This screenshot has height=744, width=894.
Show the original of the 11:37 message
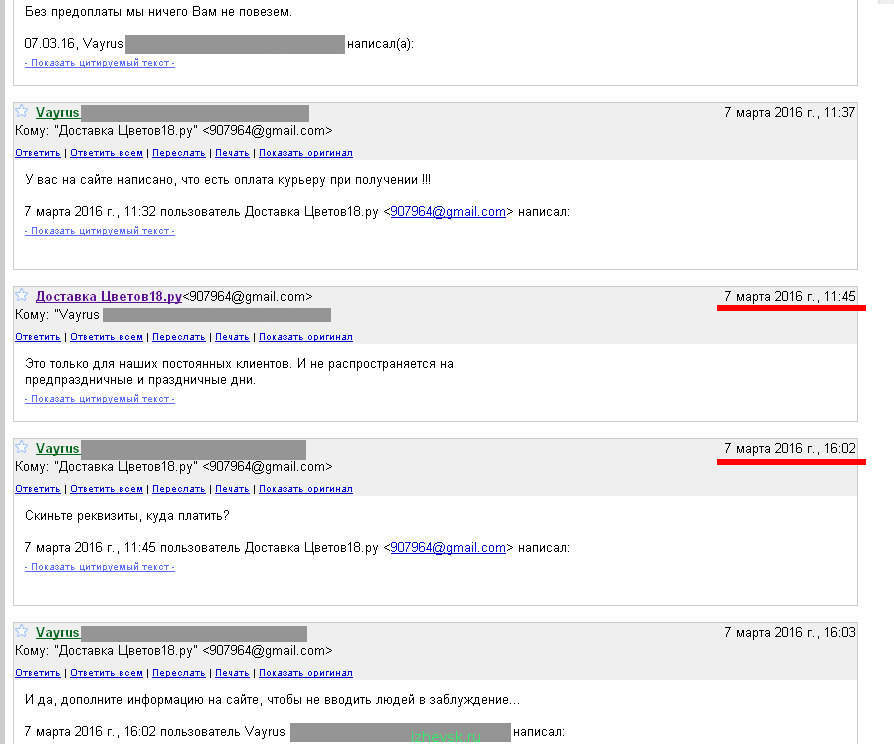pyautogui.click(x=306, y=153)
